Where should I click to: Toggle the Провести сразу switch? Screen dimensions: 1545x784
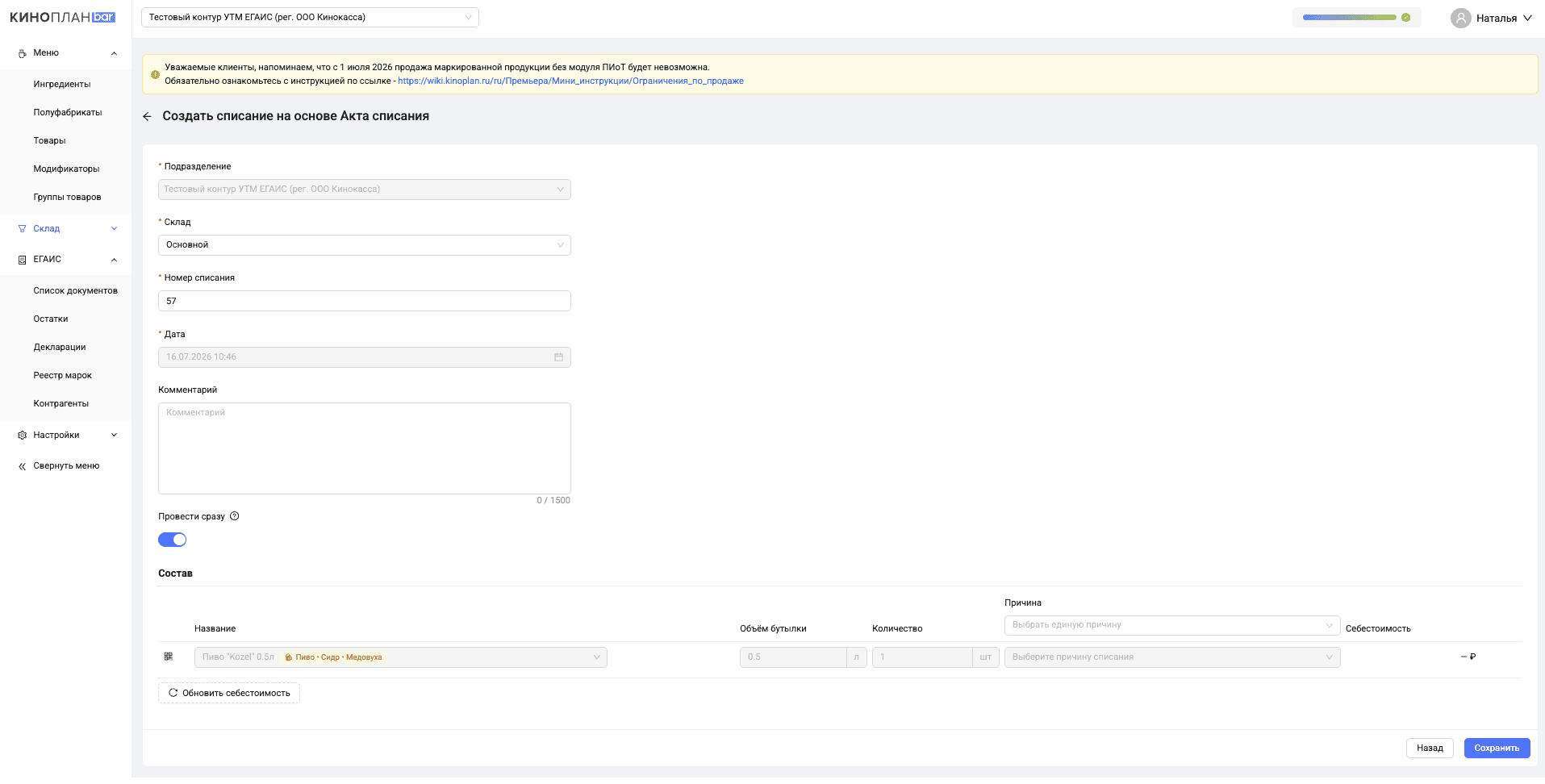(x=172, y=540)
